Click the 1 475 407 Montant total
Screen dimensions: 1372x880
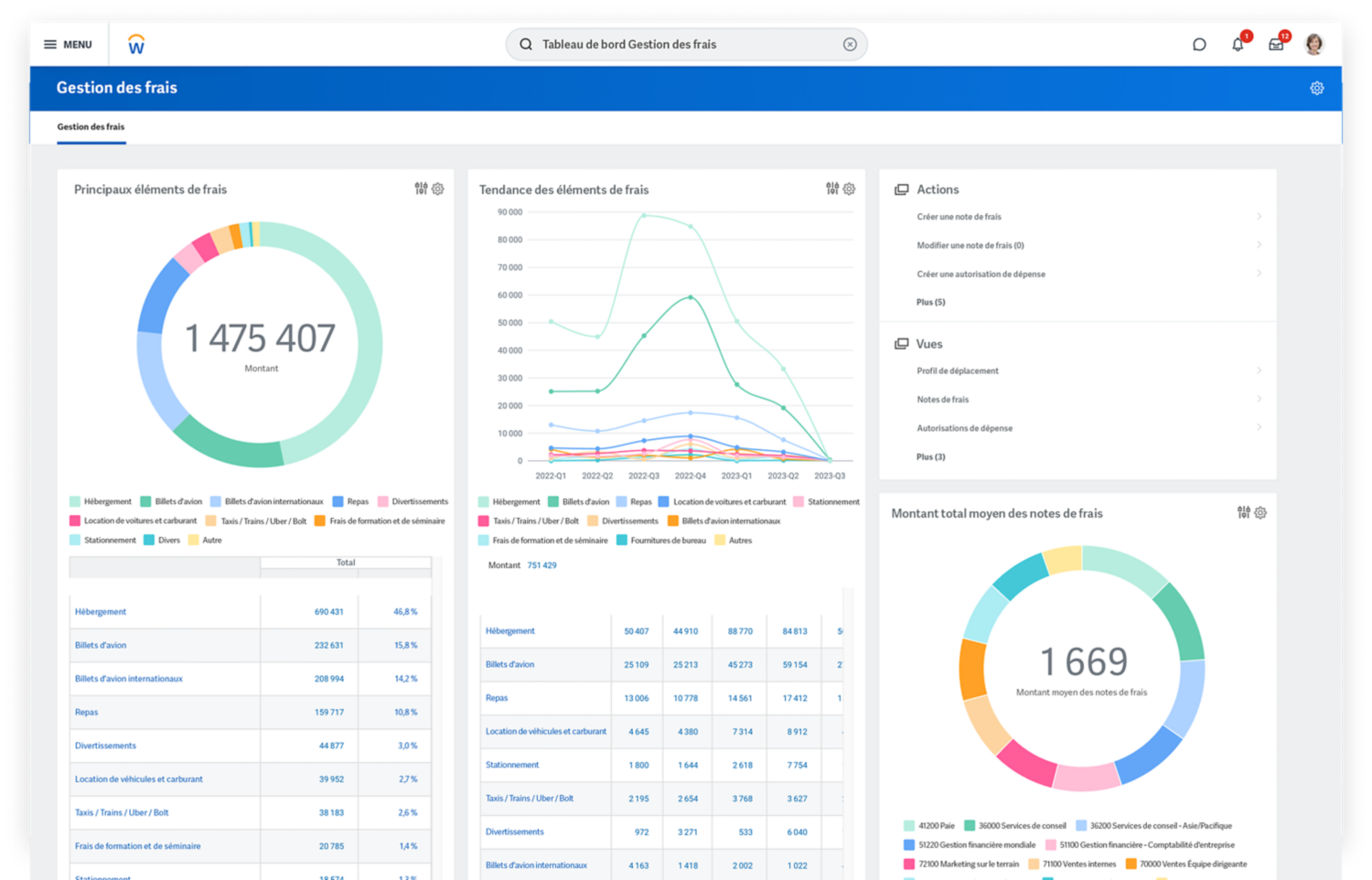(x=261, y=338)
